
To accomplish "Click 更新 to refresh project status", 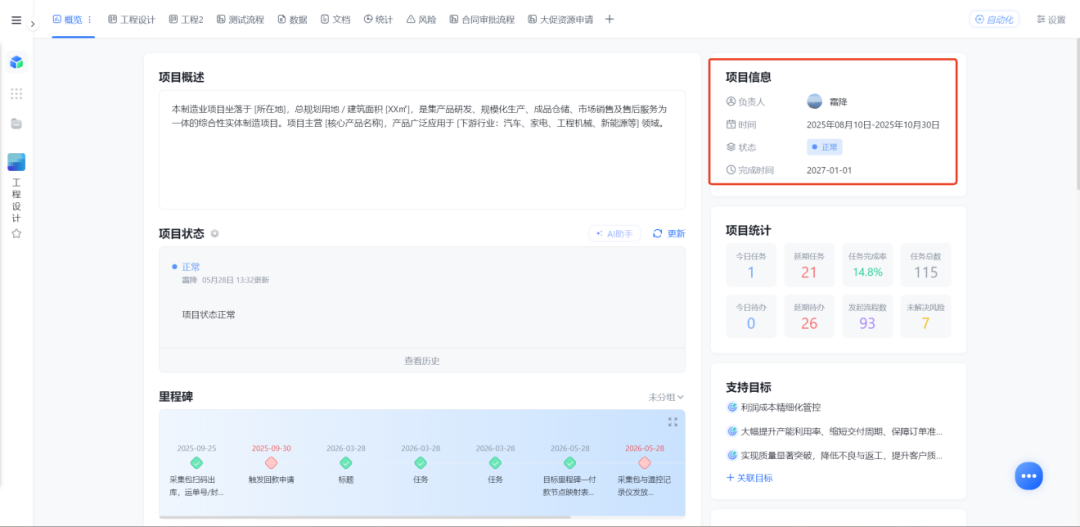I will click(669, 234).
